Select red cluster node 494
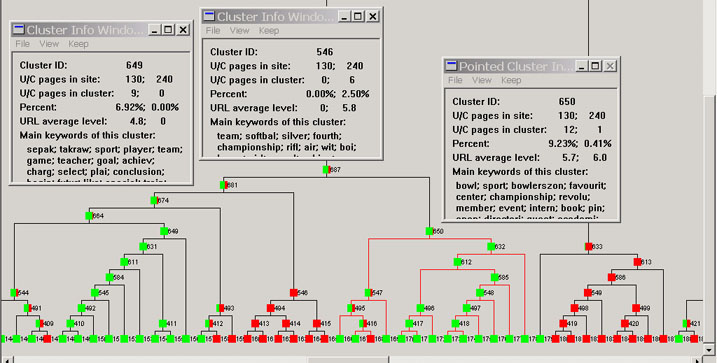Viewport: 717px width, 363px height. click(x=270, y=308)
